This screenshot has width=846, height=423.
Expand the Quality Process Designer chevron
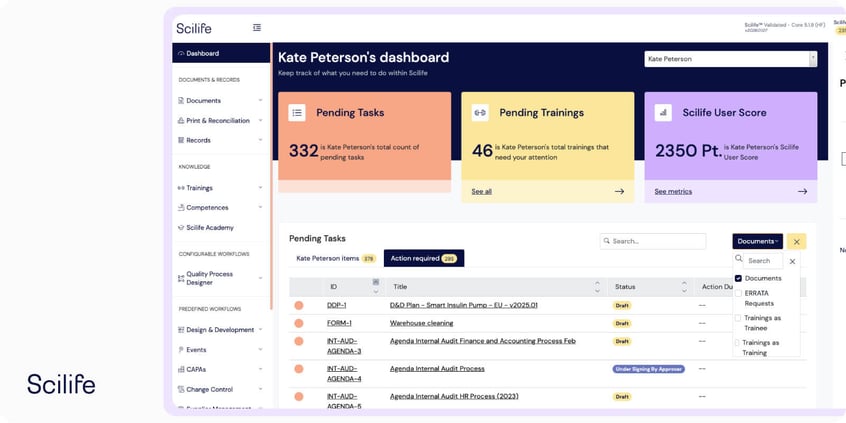[261, 278]
